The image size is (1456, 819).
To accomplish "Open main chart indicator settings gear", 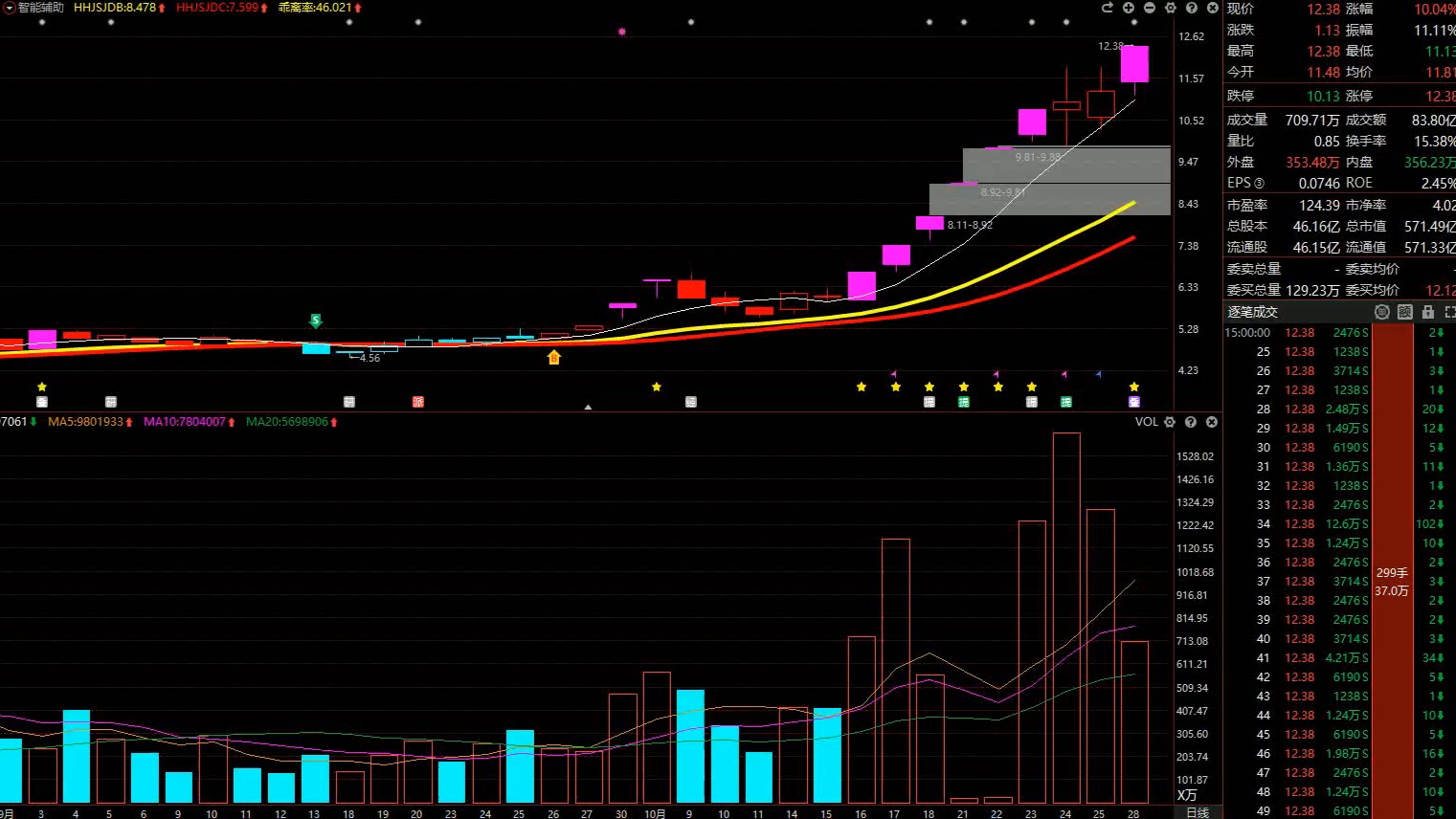I will [1170, 8].
